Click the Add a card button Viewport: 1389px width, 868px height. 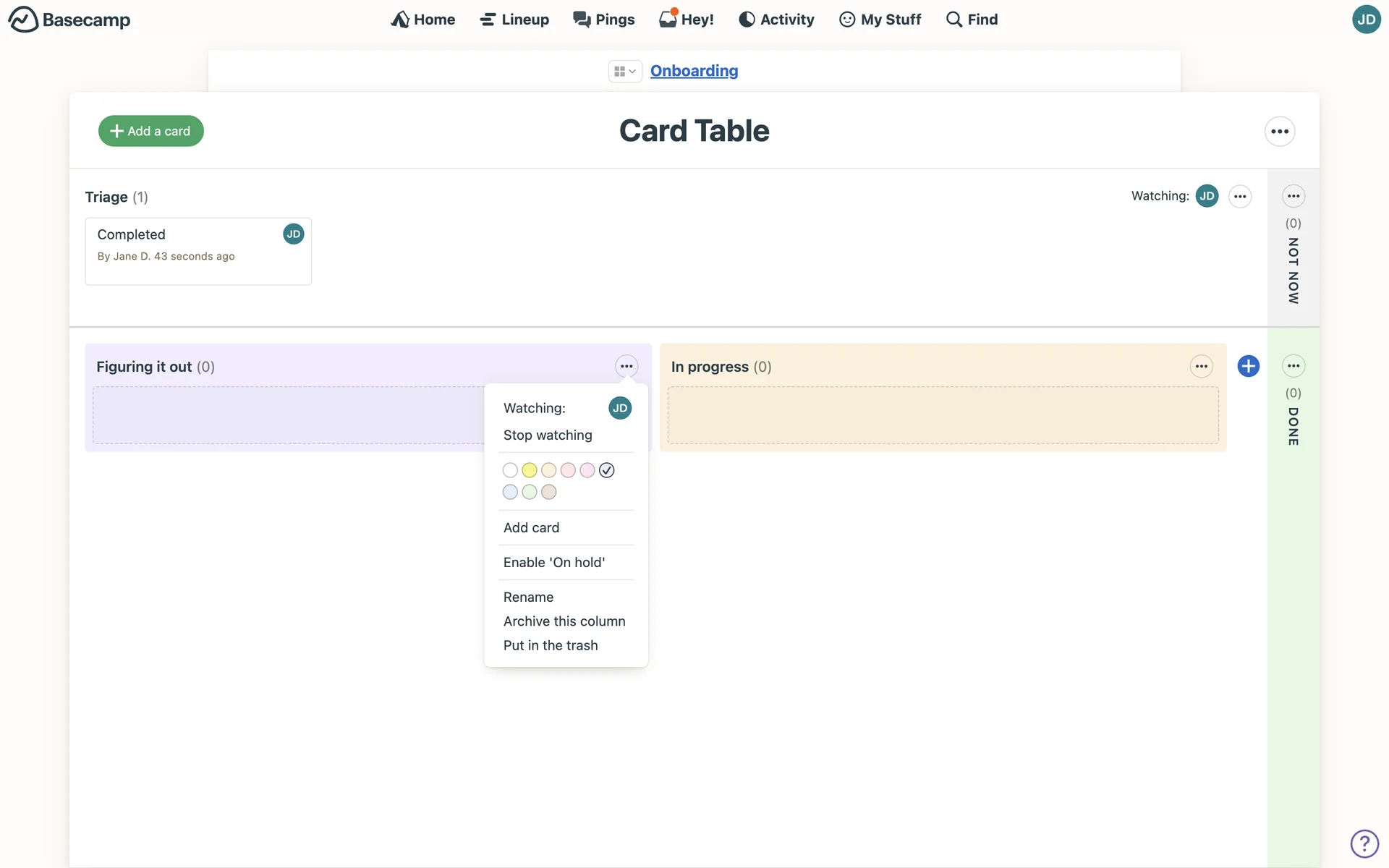(150, 131)
